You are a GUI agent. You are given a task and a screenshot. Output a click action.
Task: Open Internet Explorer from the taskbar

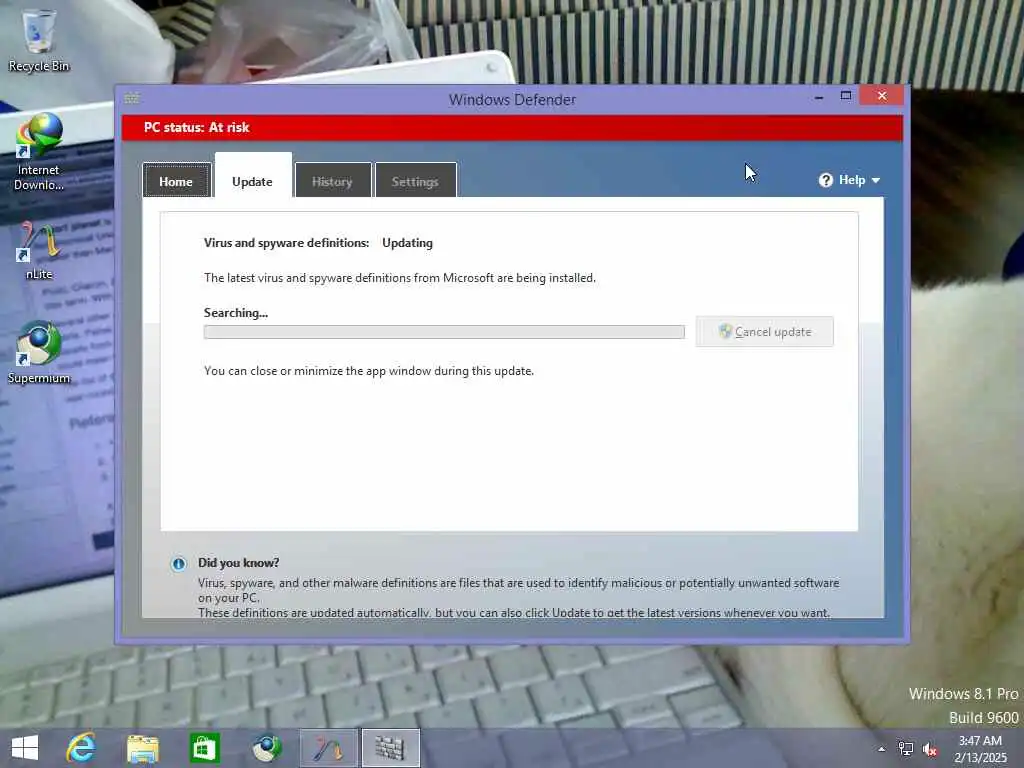tap(81, 748)
